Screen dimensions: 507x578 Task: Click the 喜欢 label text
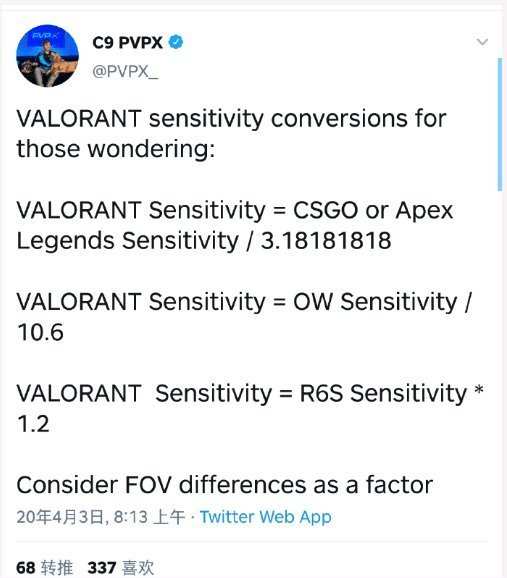pyautogui.click(x=138, y=567)
